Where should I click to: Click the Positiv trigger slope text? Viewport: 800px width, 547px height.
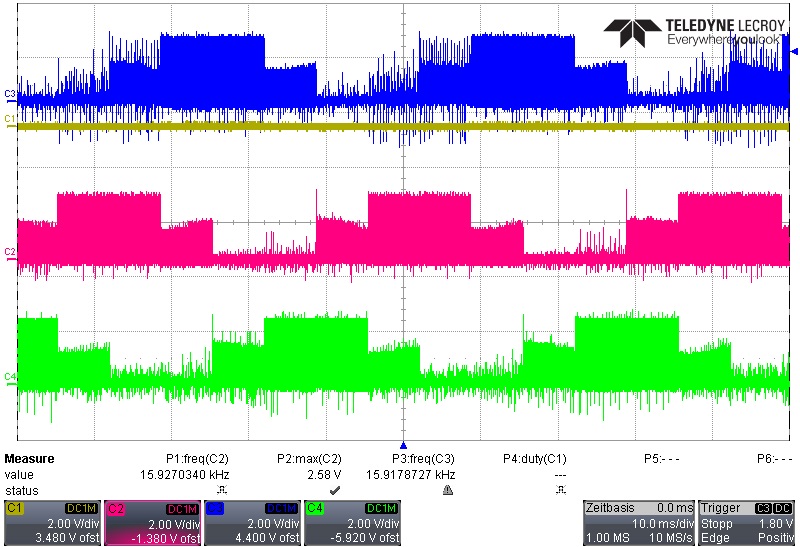[x=776, y=537]
